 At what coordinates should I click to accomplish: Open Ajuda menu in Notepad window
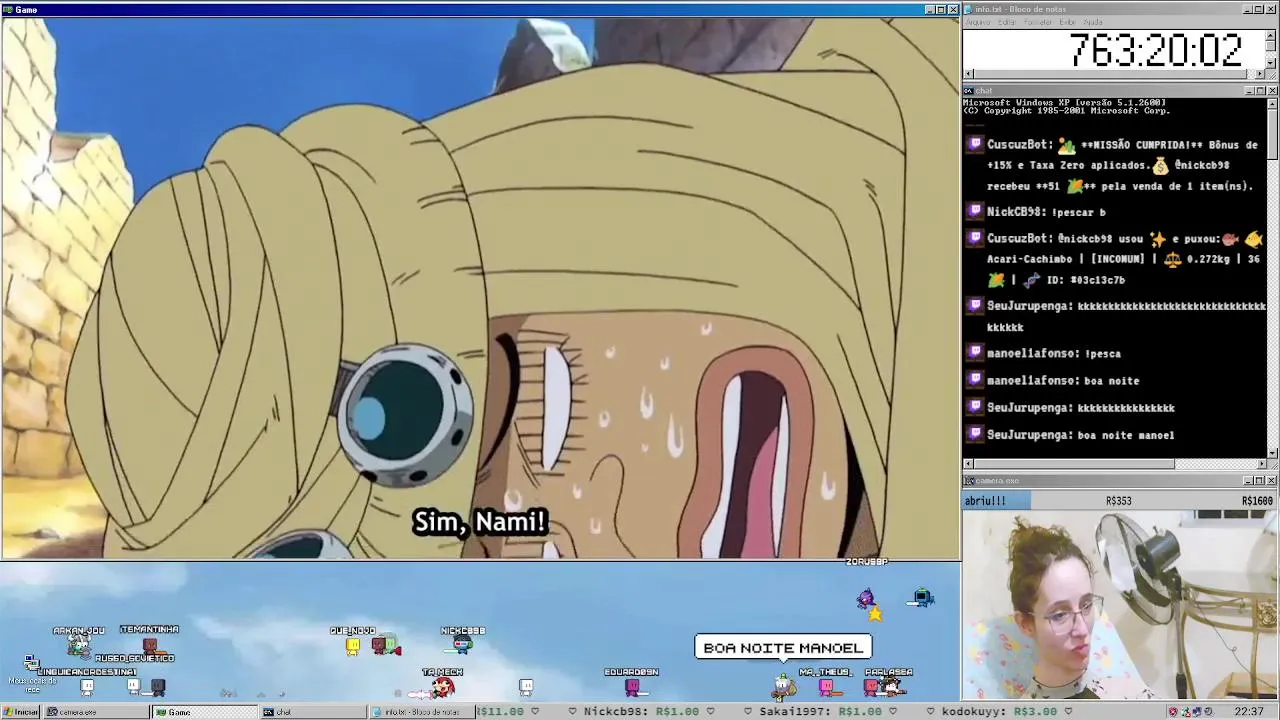coord(1092,22)
